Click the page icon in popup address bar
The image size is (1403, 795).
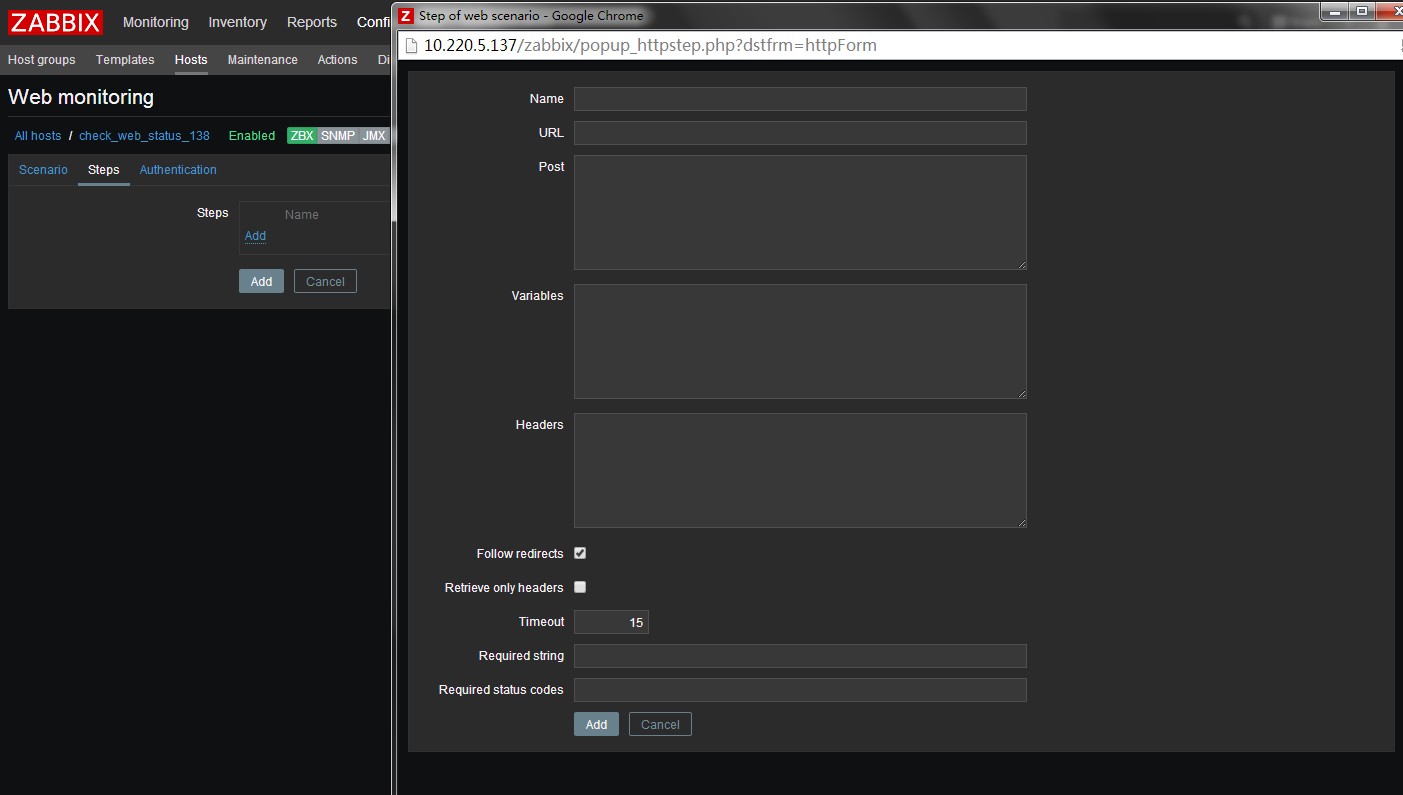(x=410, y=46)
